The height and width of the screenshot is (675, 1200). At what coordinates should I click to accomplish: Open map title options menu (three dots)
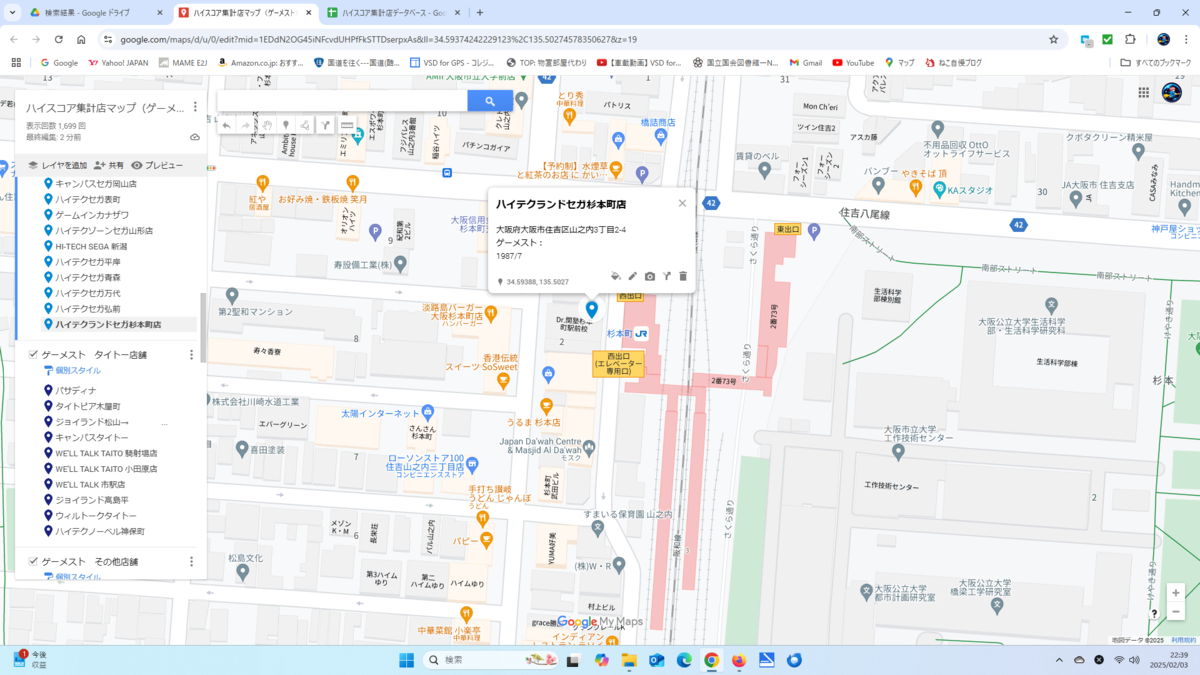coord(195,107)
